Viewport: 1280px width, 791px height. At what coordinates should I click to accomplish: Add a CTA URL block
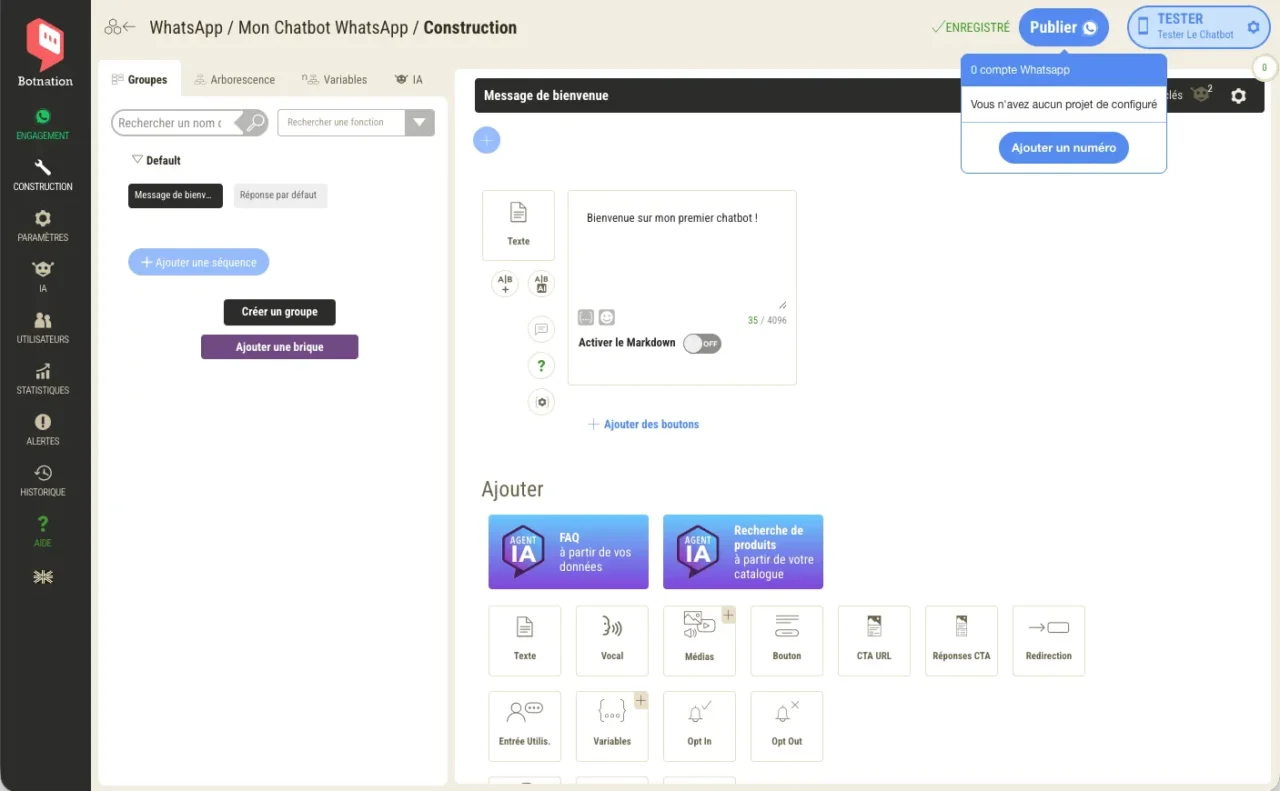874,640
